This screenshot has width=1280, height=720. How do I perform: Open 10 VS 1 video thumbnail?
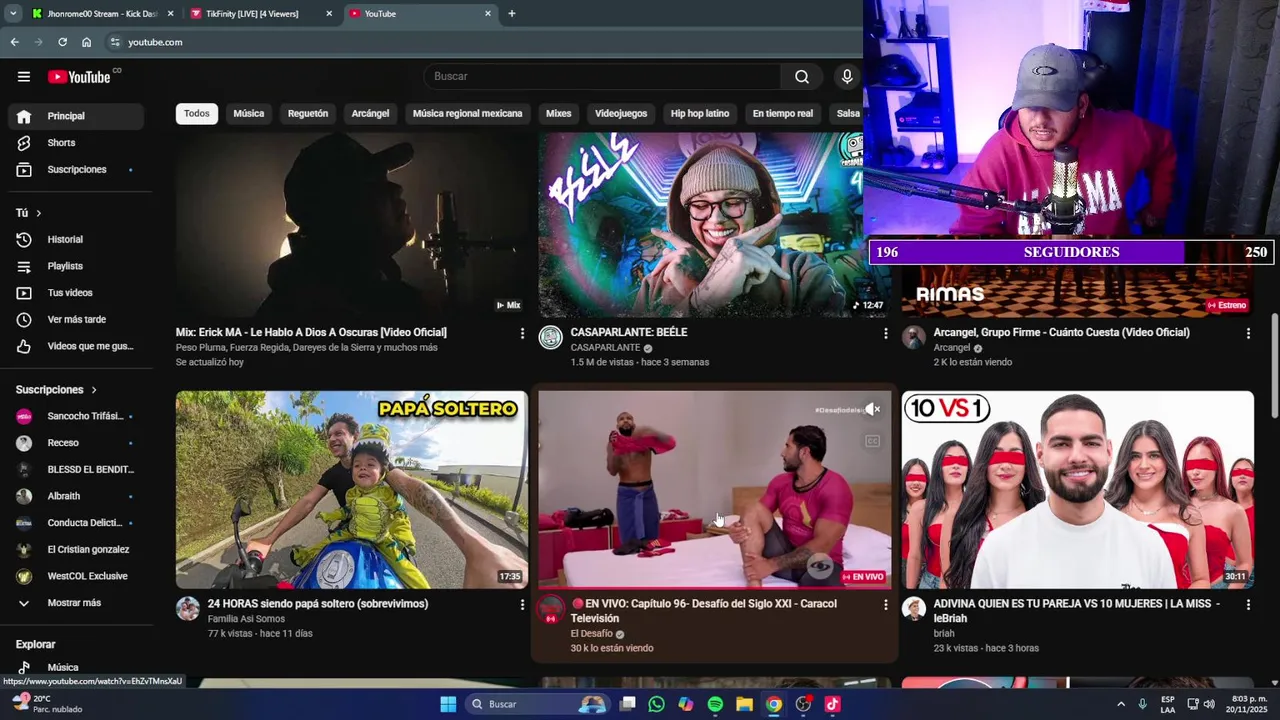point(1077,489)
